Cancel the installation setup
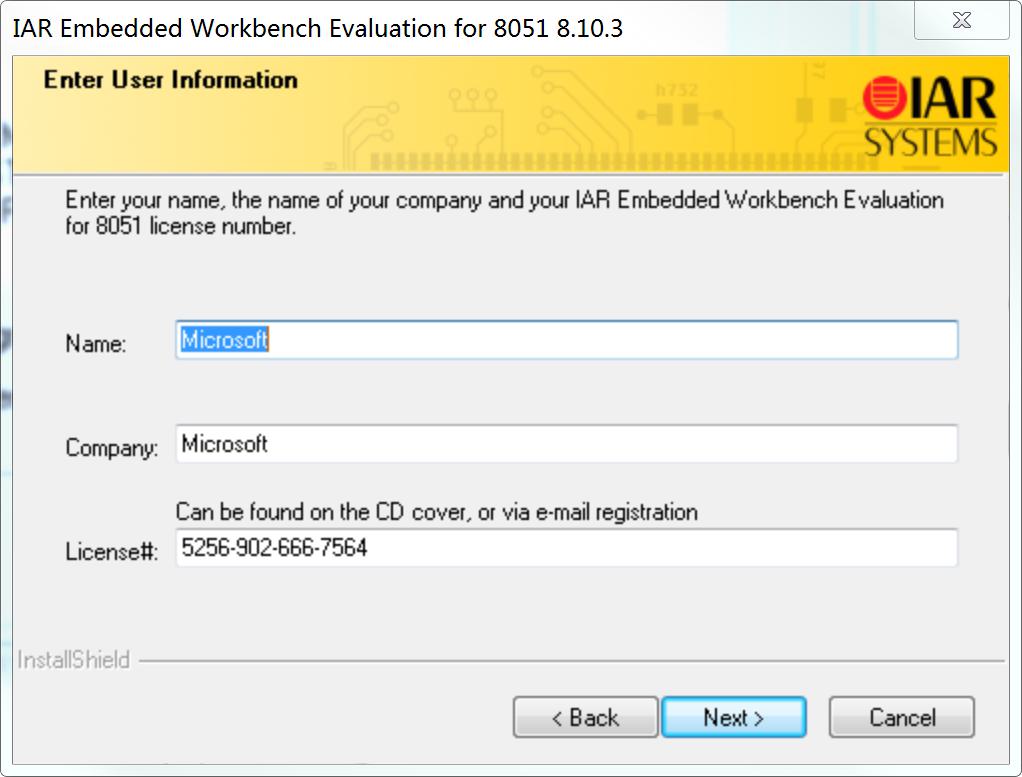Screen dimensions: 1022x777 (x=901, y=717)
